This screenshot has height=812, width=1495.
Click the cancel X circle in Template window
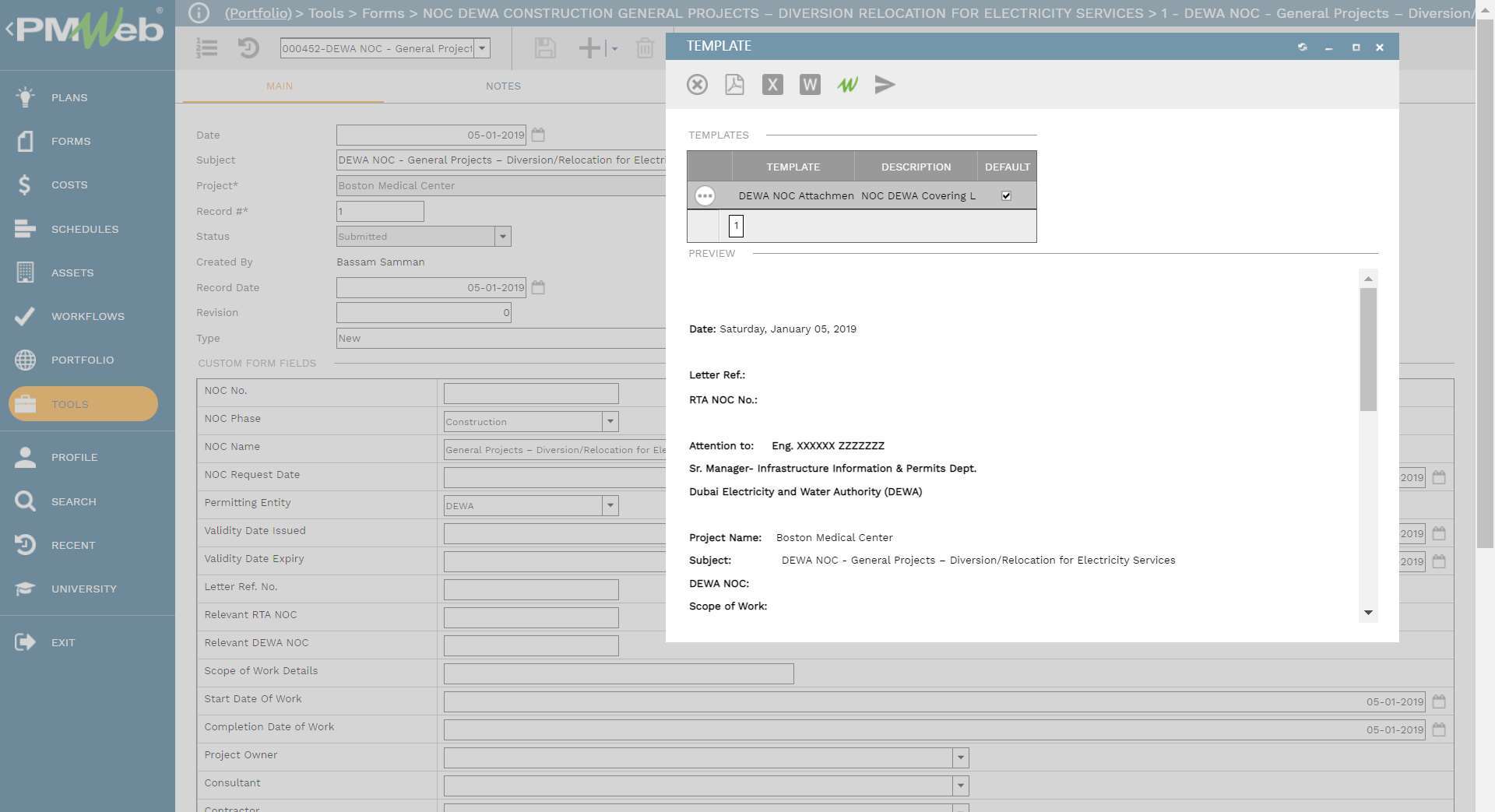[x=697, y=84]
